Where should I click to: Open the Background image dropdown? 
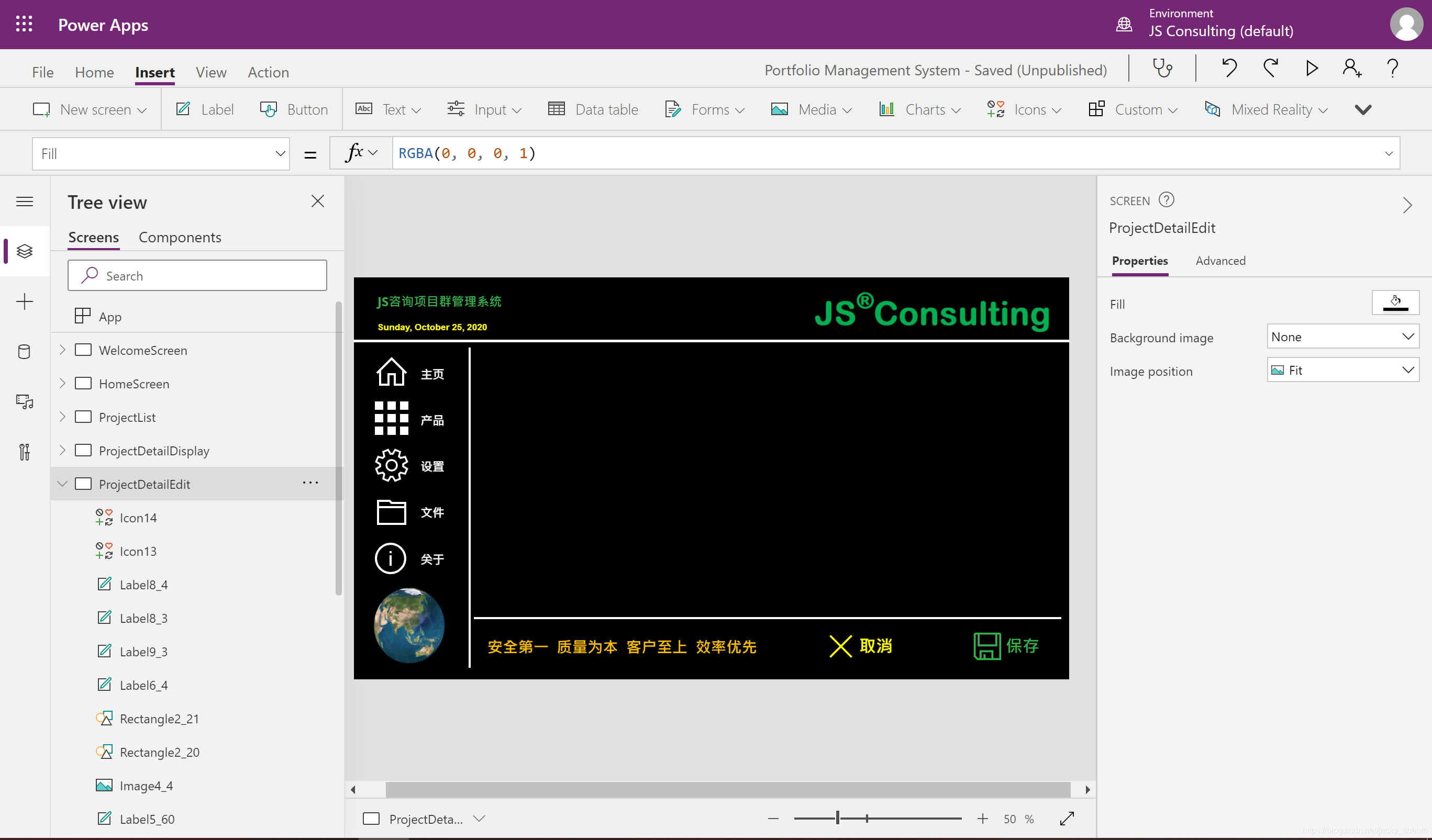point(1343,337)
